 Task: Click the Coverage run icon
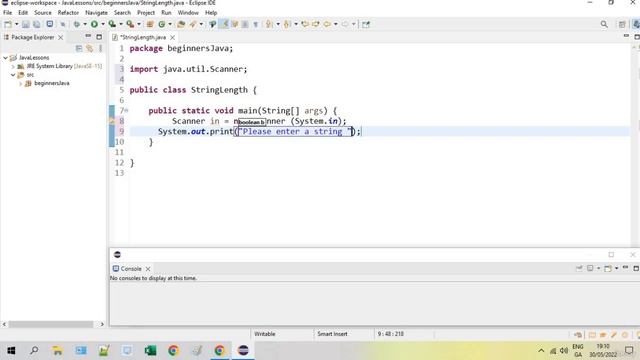112,24
